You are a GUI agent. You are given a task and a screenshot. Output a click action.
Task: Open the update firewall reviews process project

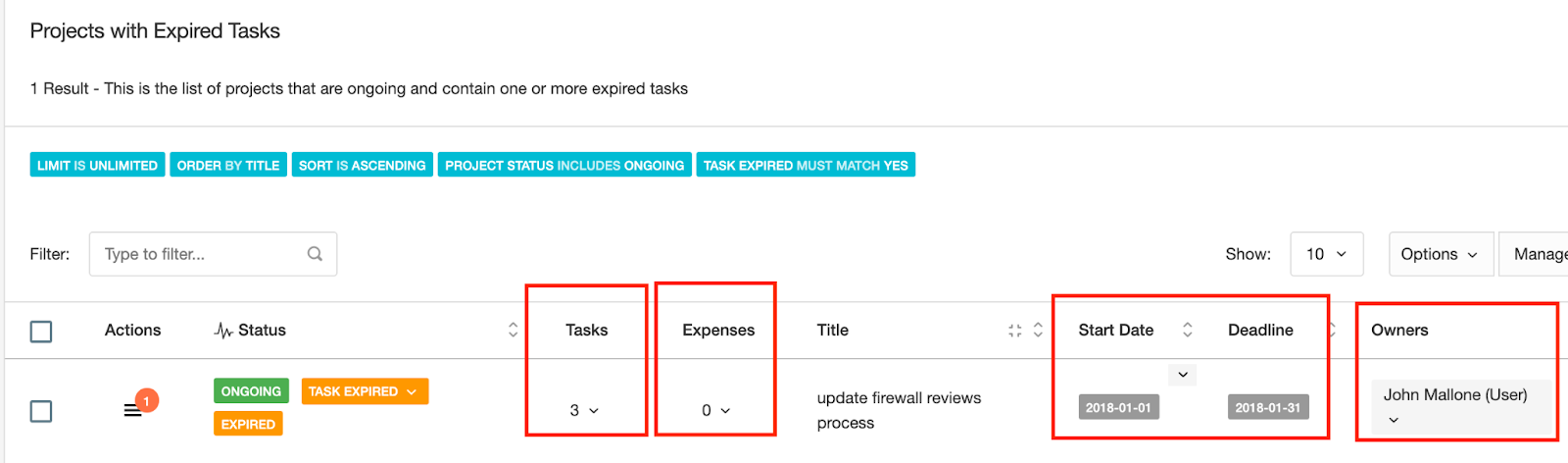899,410
